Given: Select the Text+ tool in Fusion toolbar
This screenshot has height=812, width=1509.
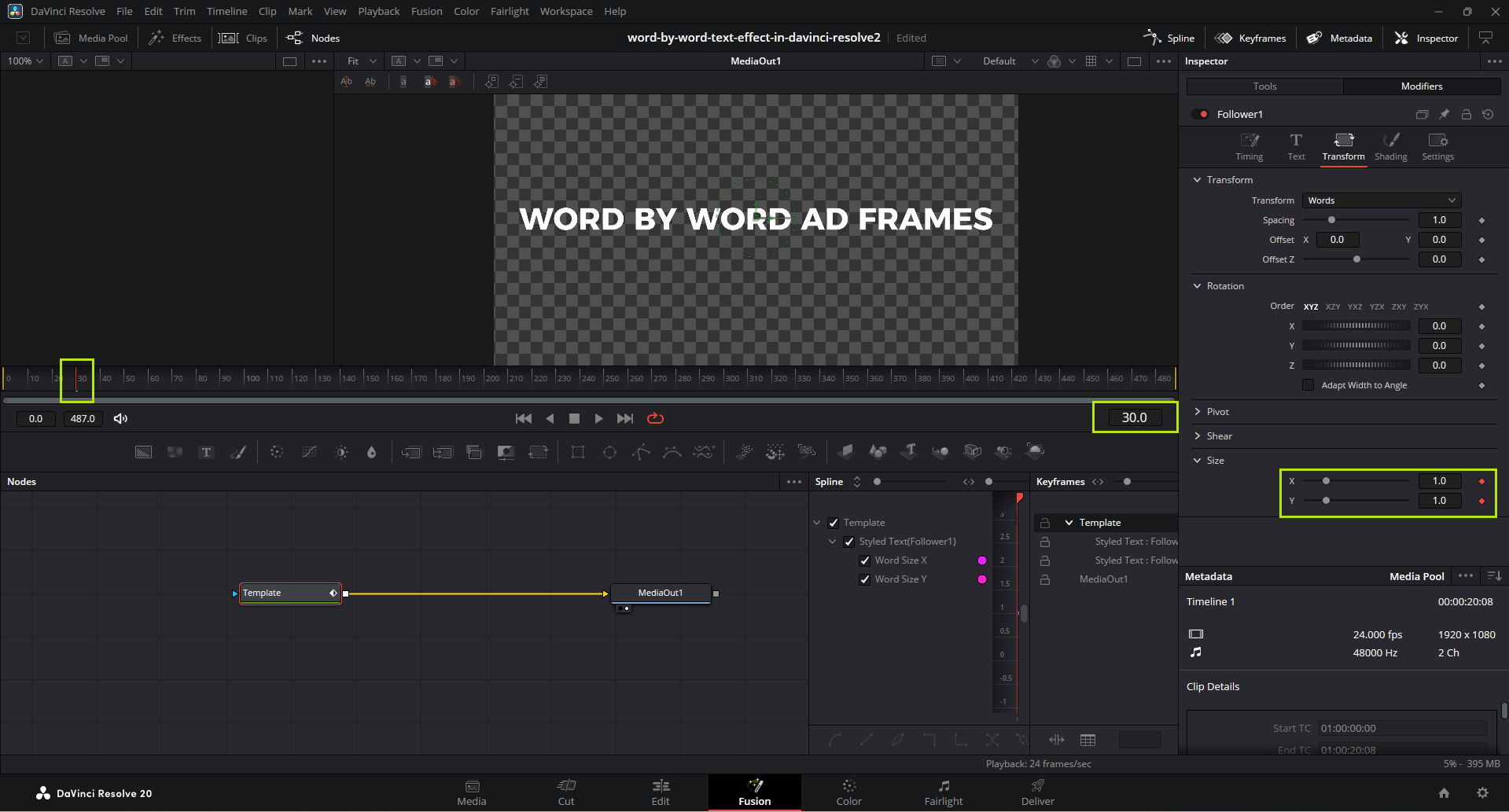Looking at the screenshot, I should [x=206, y=452].
